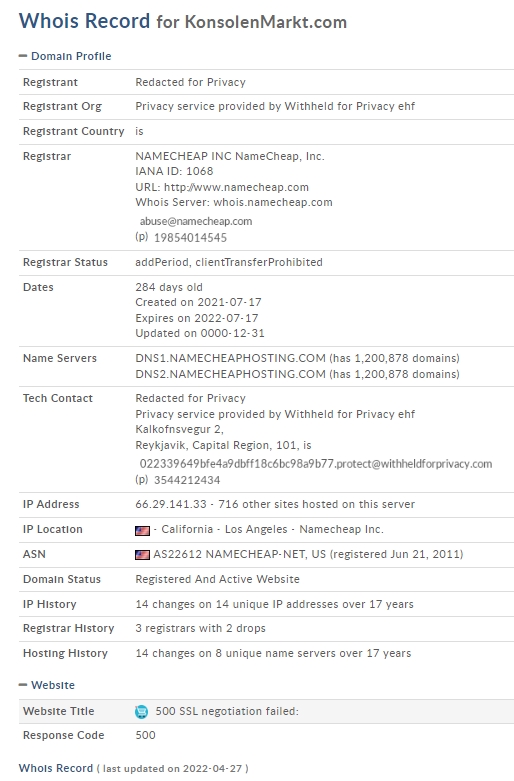Click the US flag icon next to AS22612
Viewport: 514px width, 781px height.
[x=142, y=555]
